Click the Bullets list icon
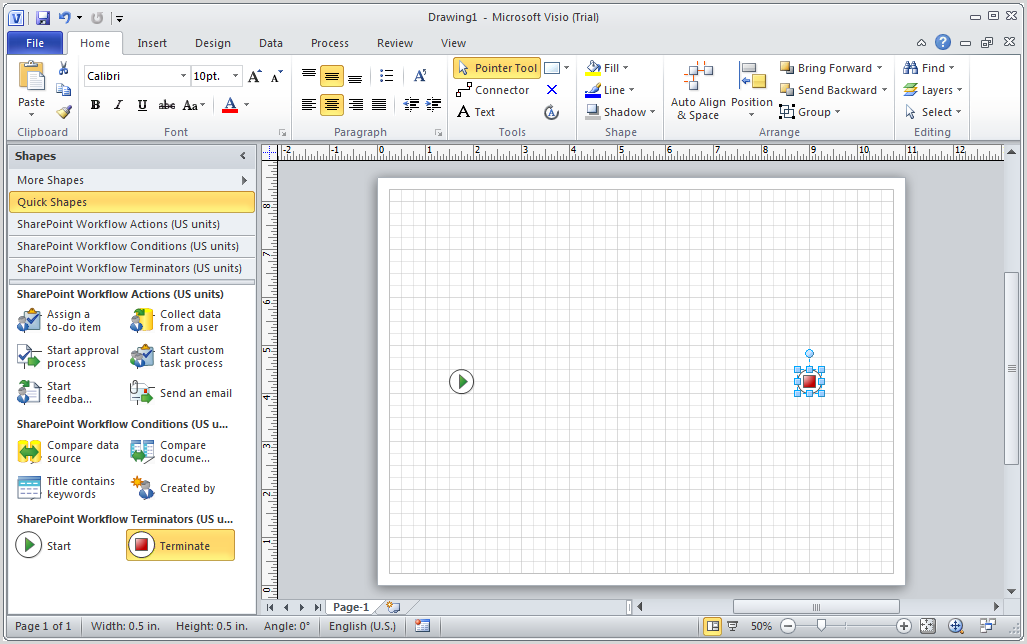This screenshot has width=1027, height=644. tap(386, 76)
